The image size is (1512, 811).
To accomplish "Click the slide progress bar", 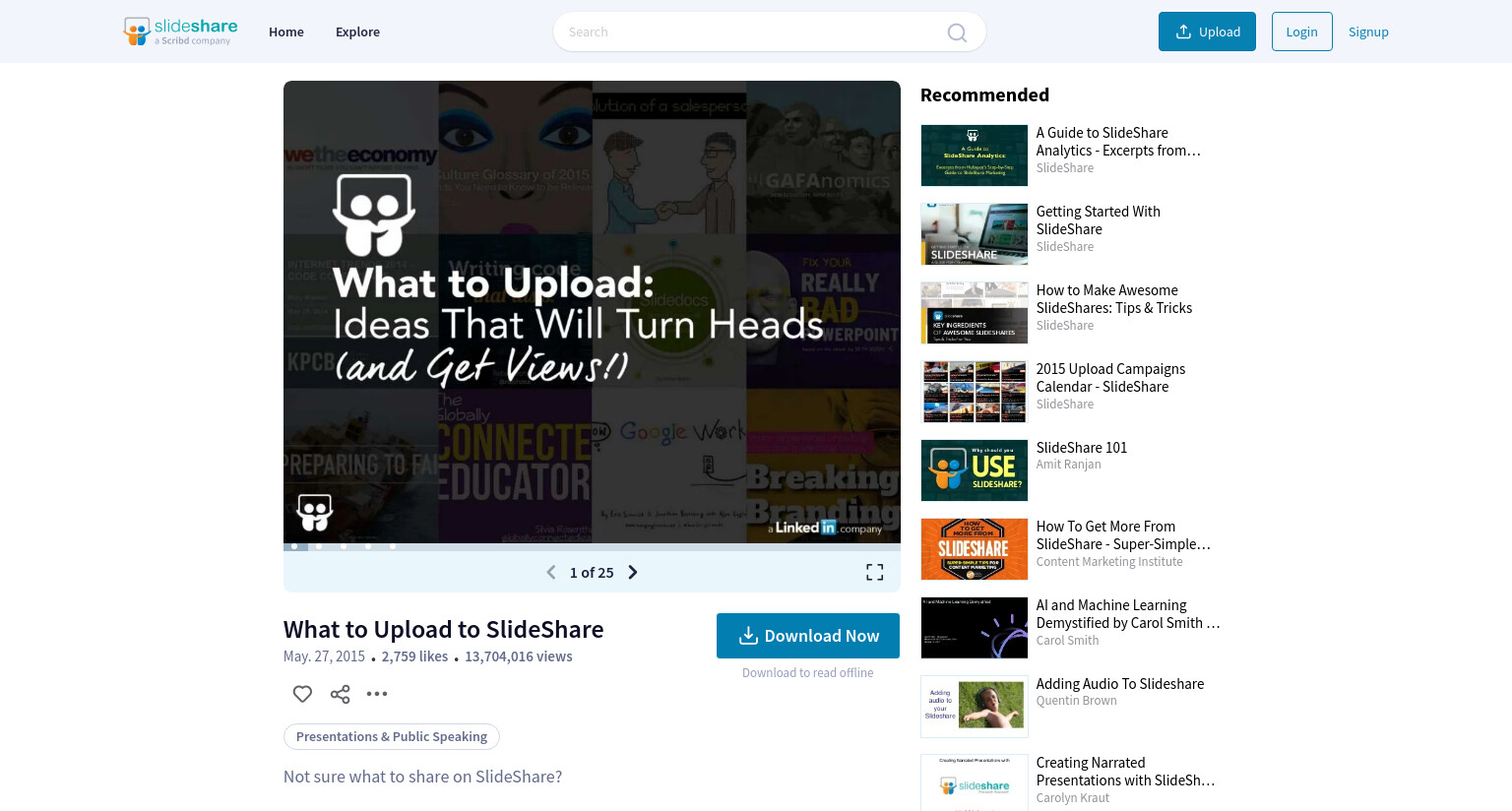I will pyautogui.click(x=592, y=546).
